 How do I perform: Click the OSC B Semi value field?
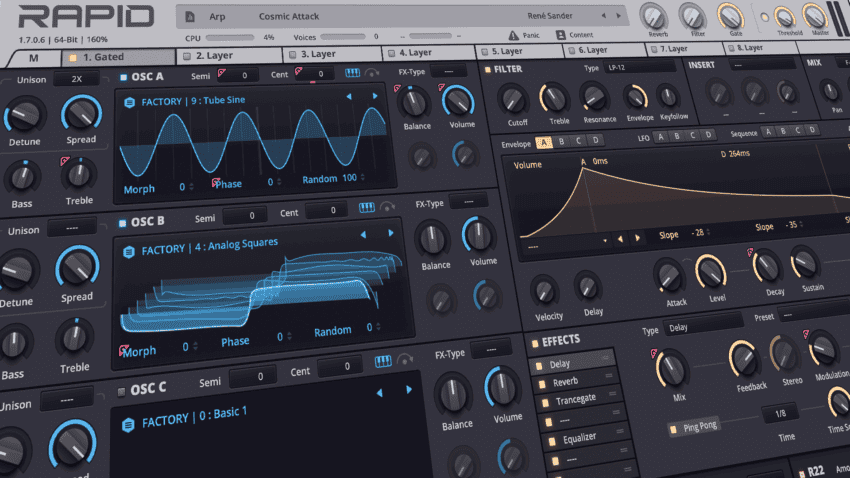click(x=245, y=215)
